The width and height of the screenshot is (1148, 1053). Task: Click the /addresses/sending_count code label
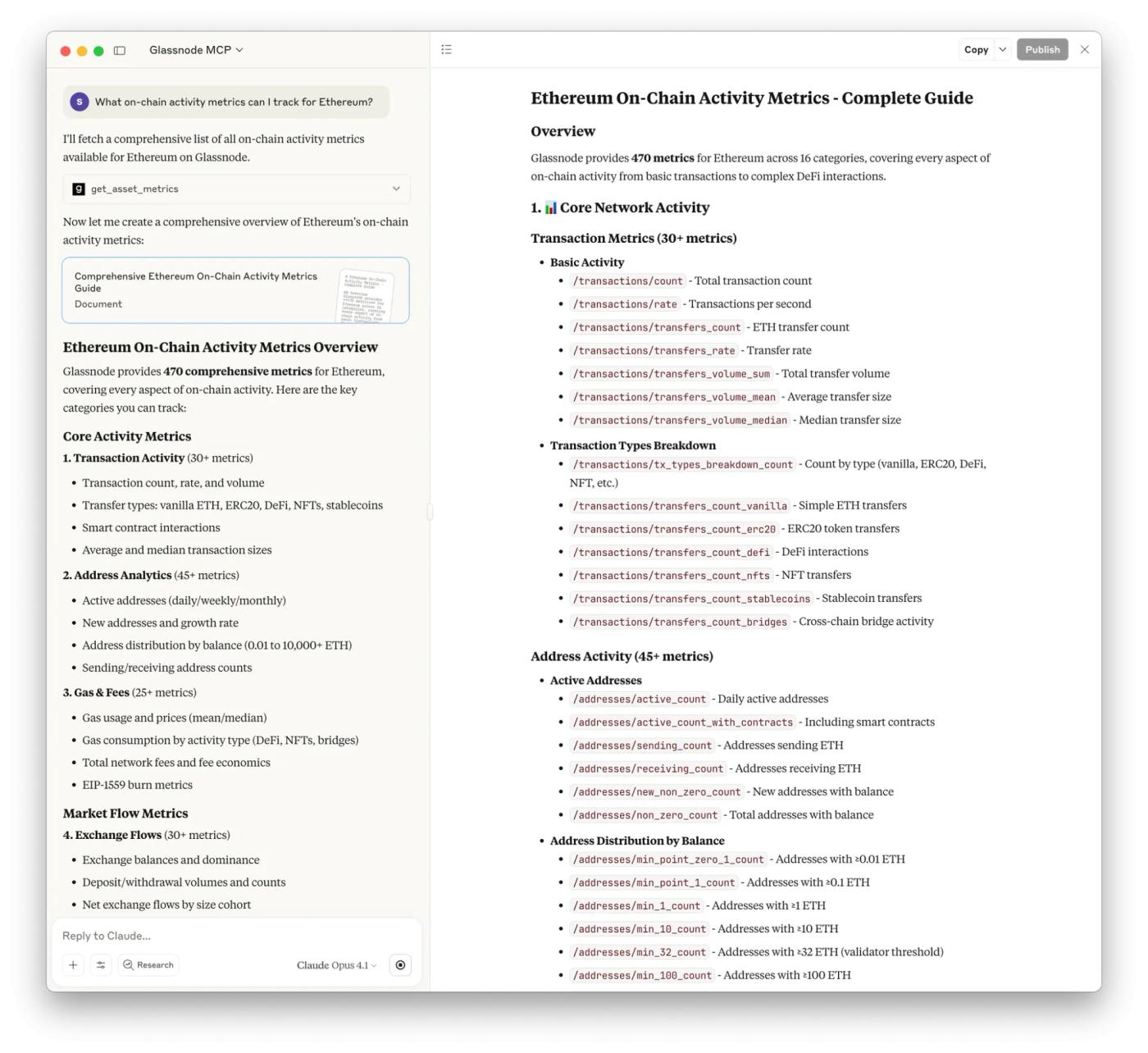(x=642, y=746)
